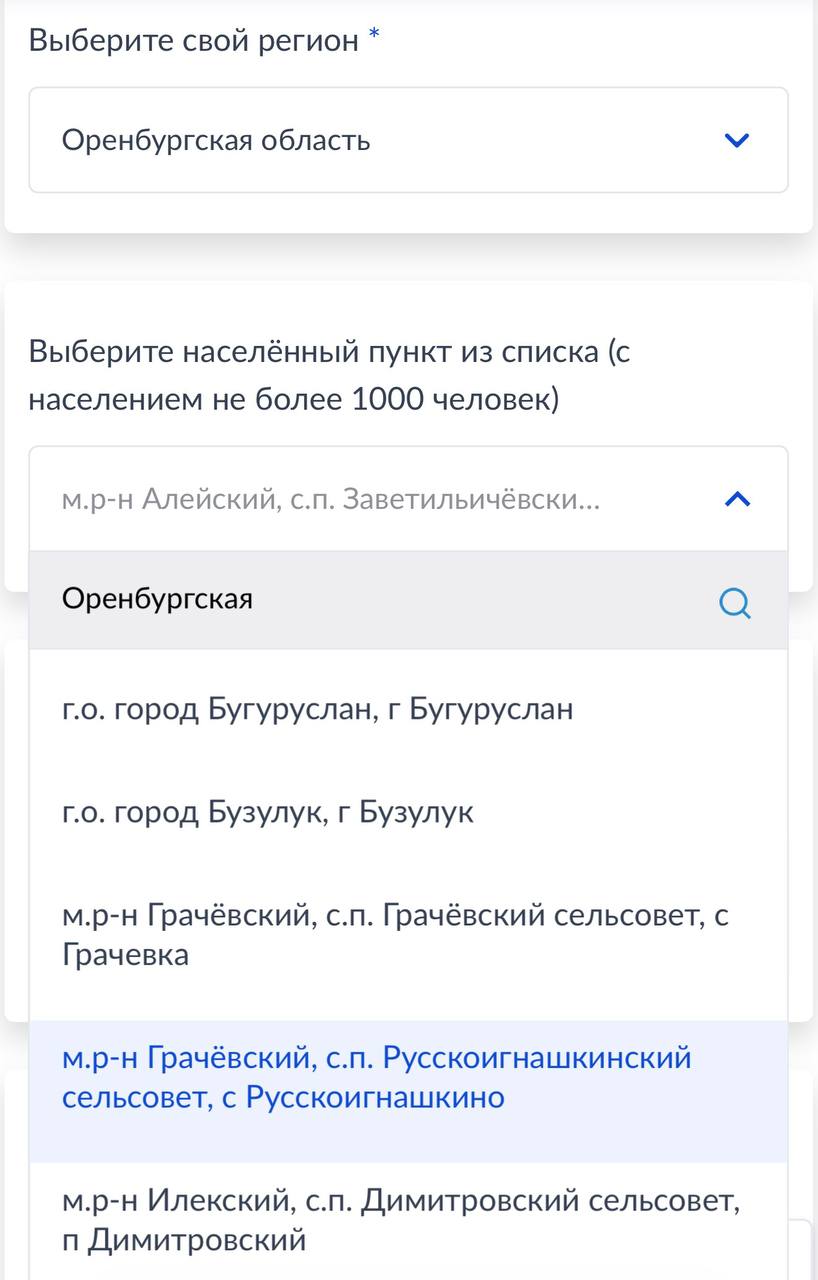The height and width of the screenshot is (1280, 818).
Task: Click the м.р-н Алейский settlement combo box
Action: coord(380,499)
